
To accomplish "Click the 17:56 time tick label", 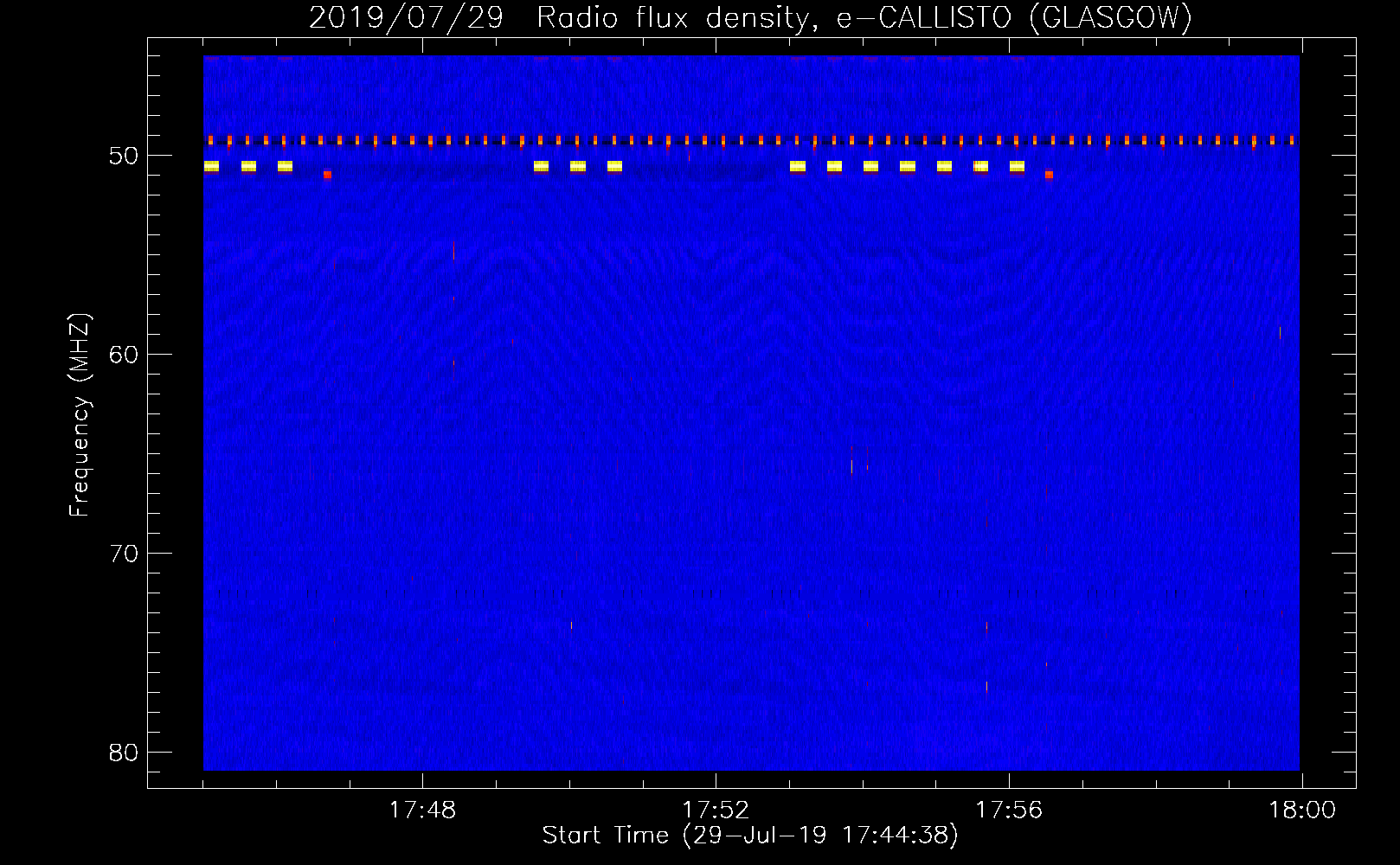I will point(1009,811).
